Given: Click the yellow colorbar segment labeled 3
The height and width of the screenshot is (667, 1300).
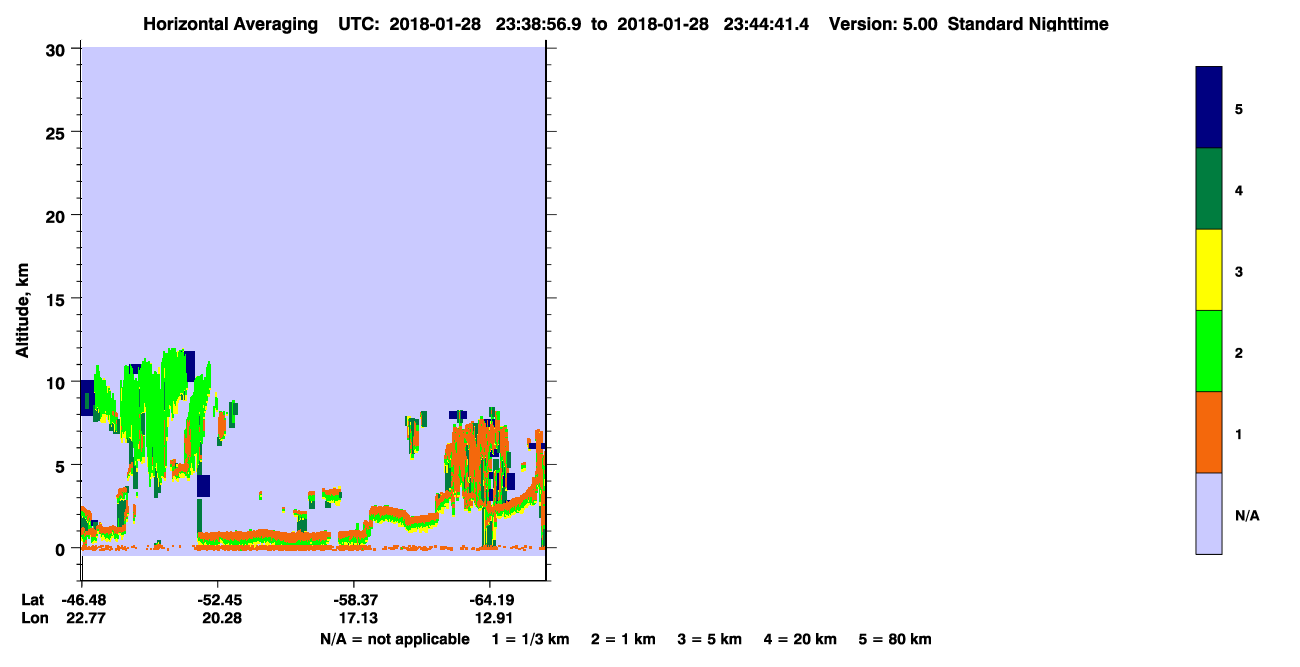Looking at the screenshot, I should [1209, 270].
